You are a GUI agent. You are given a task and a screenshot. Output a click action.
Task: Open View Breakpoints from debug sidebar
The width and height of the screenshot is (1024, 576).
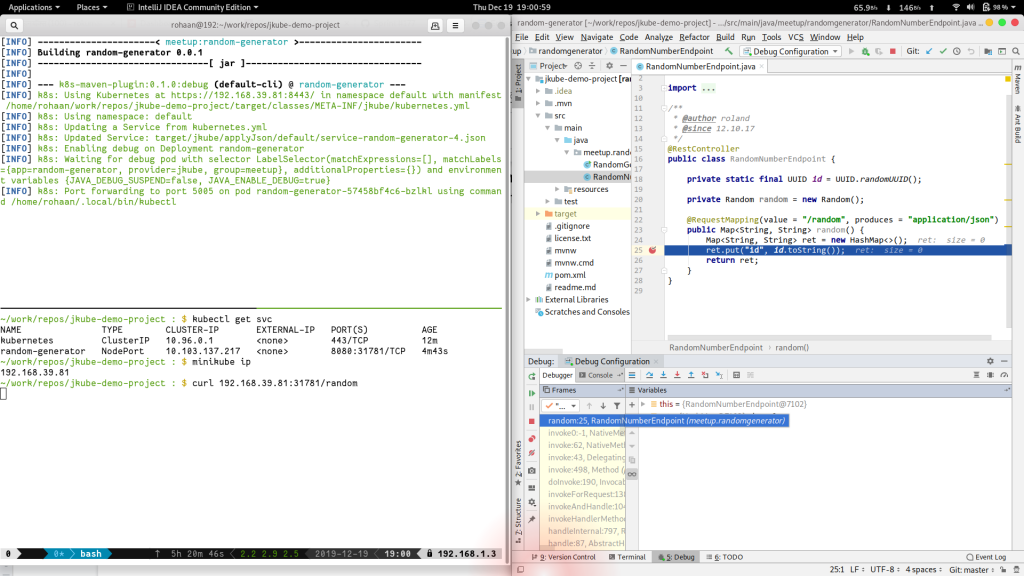531,438
